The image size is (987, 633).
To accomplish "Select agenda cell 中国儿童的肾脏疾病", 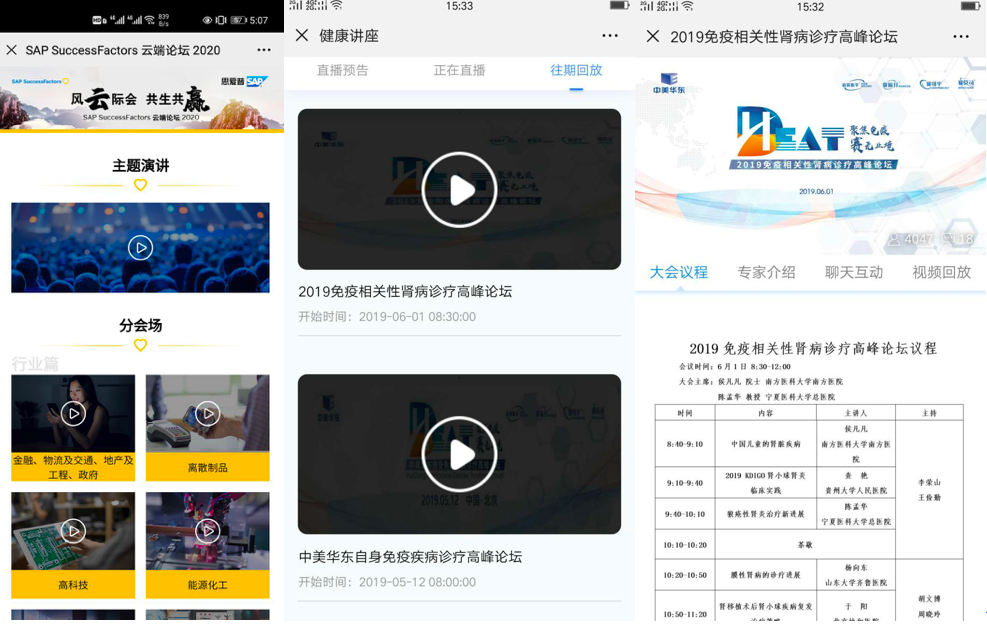I will point(765,444).
